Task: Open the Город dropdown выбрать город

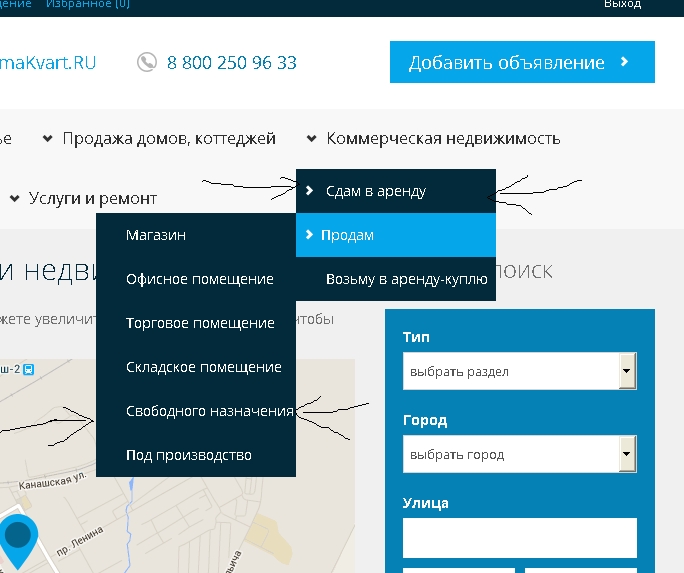Action: pyautogui.click(x=519, y=455)
